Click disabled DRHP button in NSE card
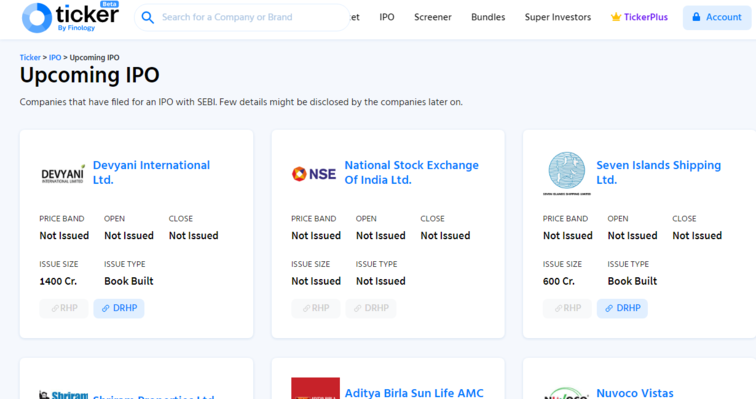This screenshot has width=756, height=399. 371,308
